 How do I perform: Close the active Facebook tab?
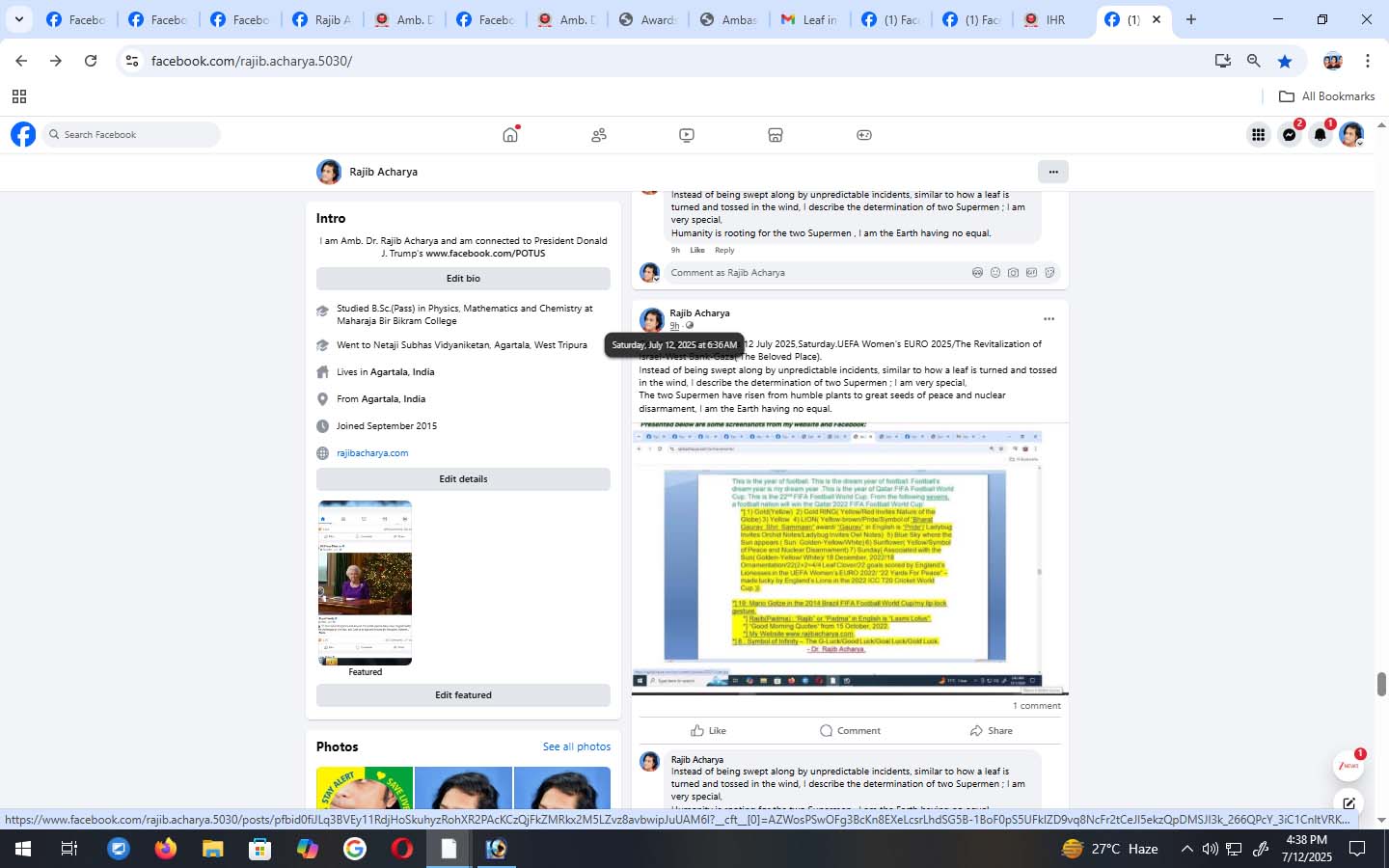click(1157, 19)
